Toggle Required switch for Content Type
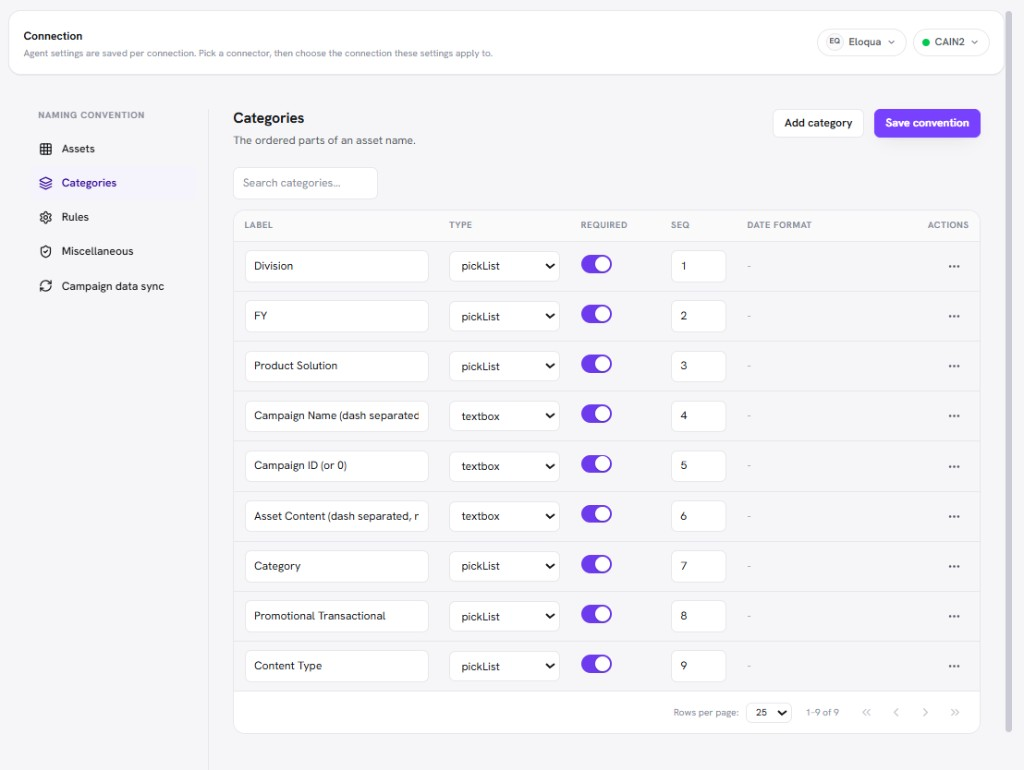 coord(596,664)
